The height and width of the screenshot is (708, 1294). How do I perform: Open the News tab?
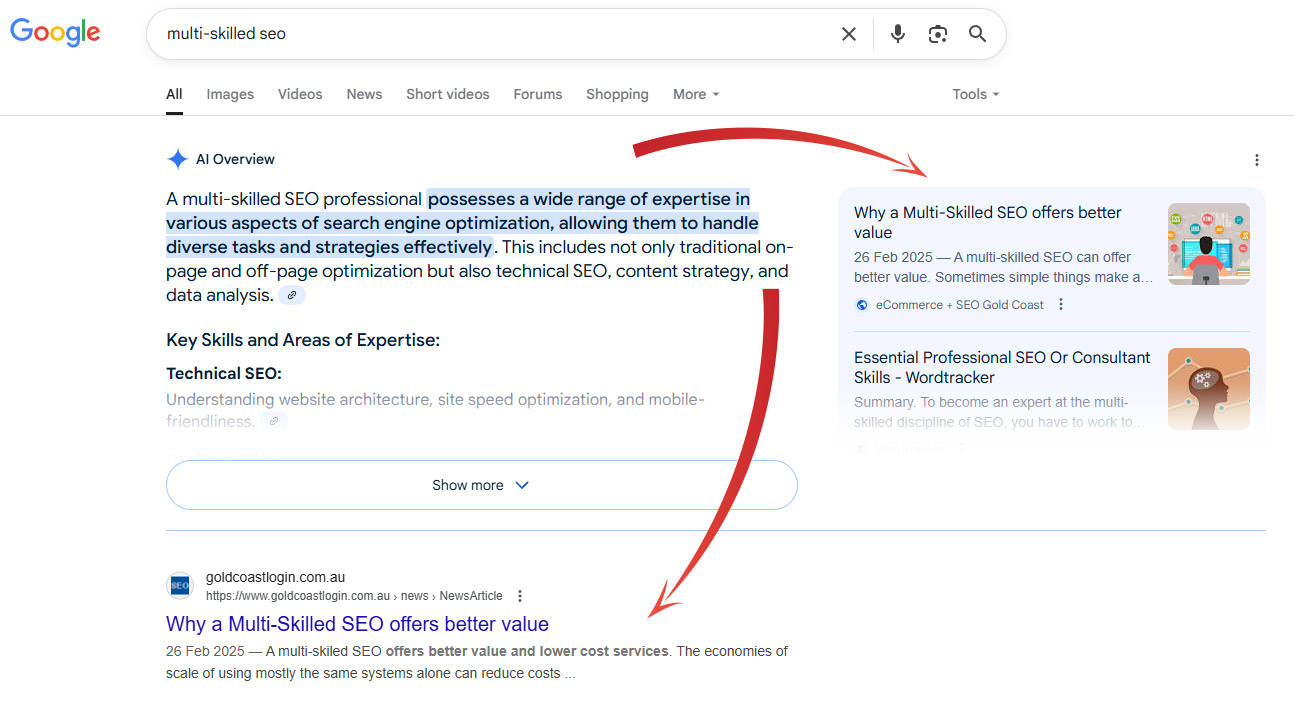coord(364,94)
